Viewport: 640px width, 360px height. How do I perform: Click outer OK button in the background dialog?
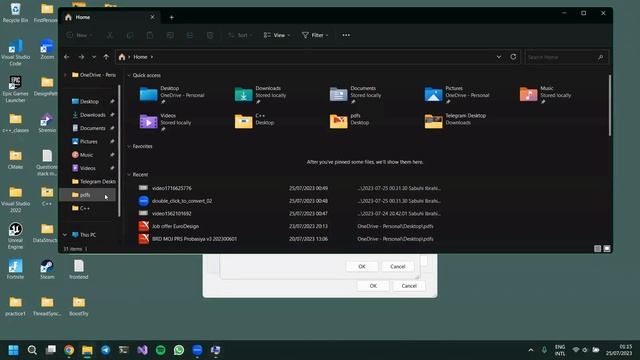click(373, 286)
